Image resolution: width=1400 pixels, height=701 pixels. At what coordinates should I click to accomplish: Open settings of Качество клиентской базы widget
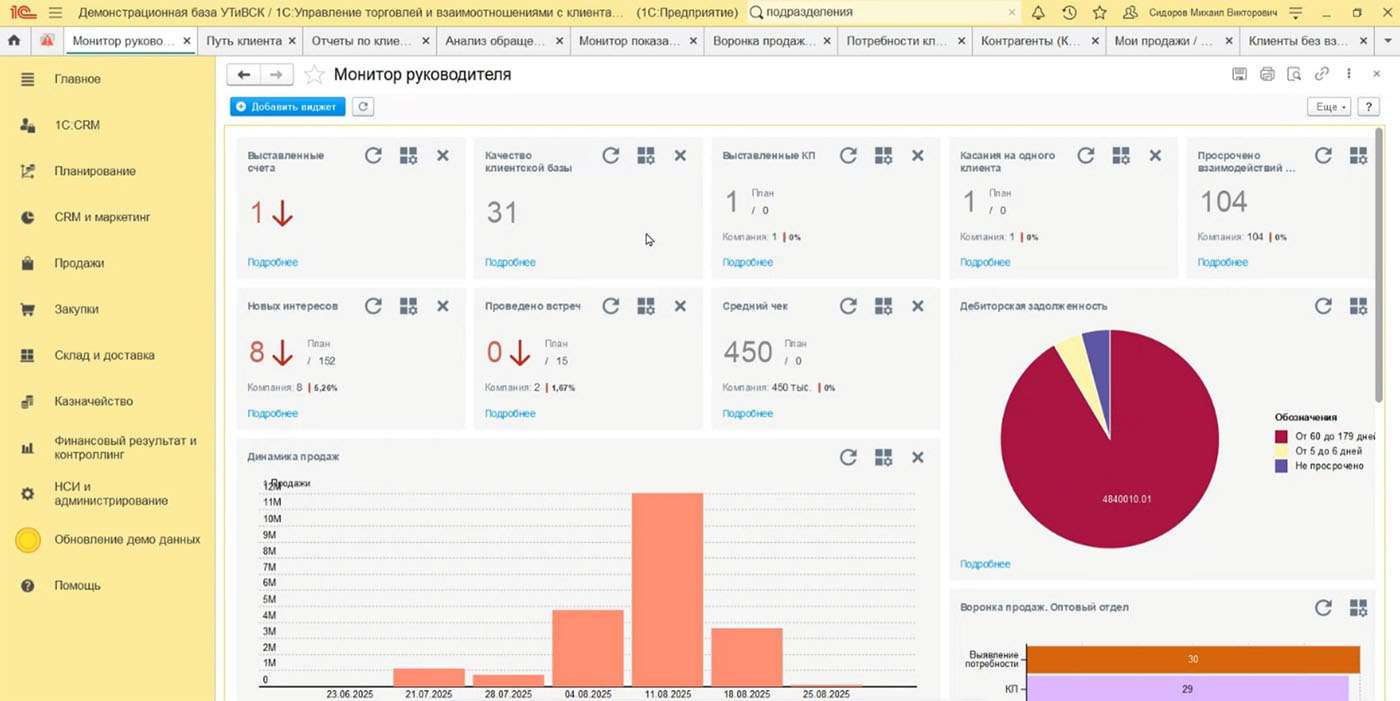pyautogui.click(x=646, y=156)
